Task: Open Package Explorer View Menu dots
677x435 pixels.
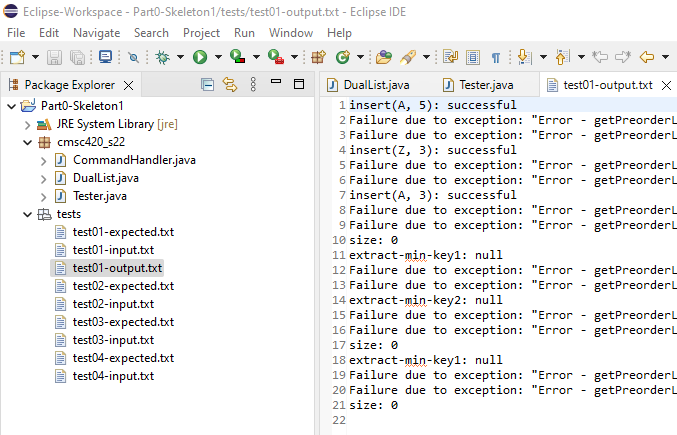Action: point(253,85)
